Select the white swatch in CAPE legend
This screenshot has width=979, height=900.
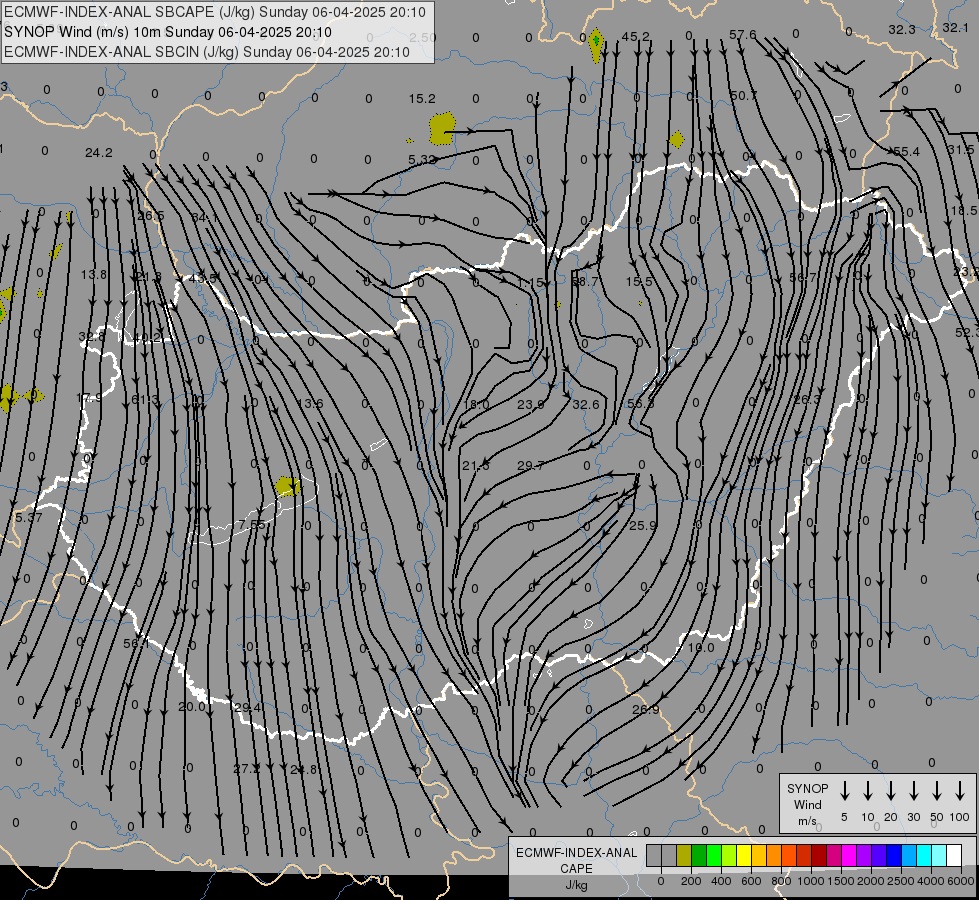click(x=955, y=856)
